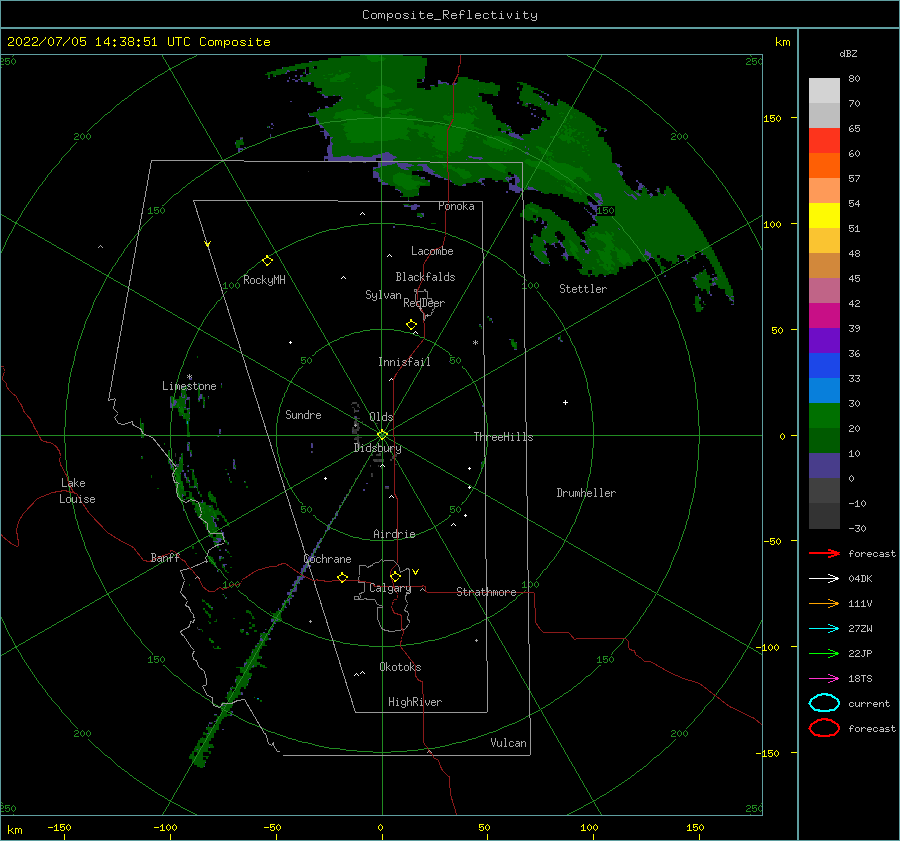The width and height of the screenshot is (900, 841).
Task: Click the cyan 27ZW arrow icon
Action: point(824,629)
